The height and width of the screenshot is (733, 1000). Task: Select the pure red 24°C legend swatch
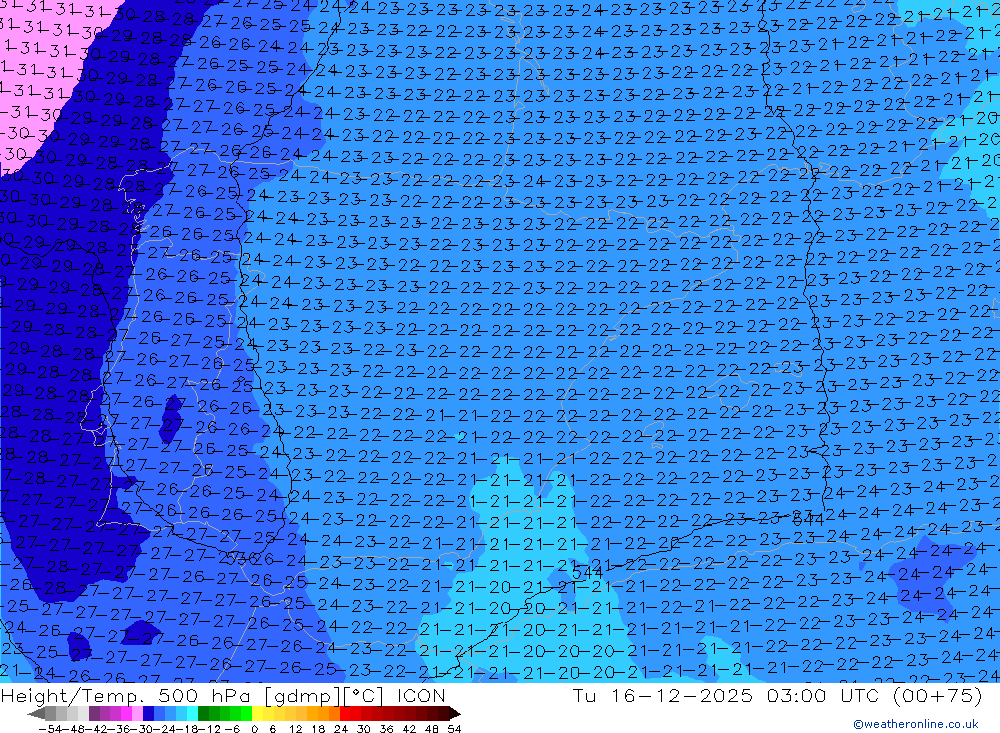point(345,713)
